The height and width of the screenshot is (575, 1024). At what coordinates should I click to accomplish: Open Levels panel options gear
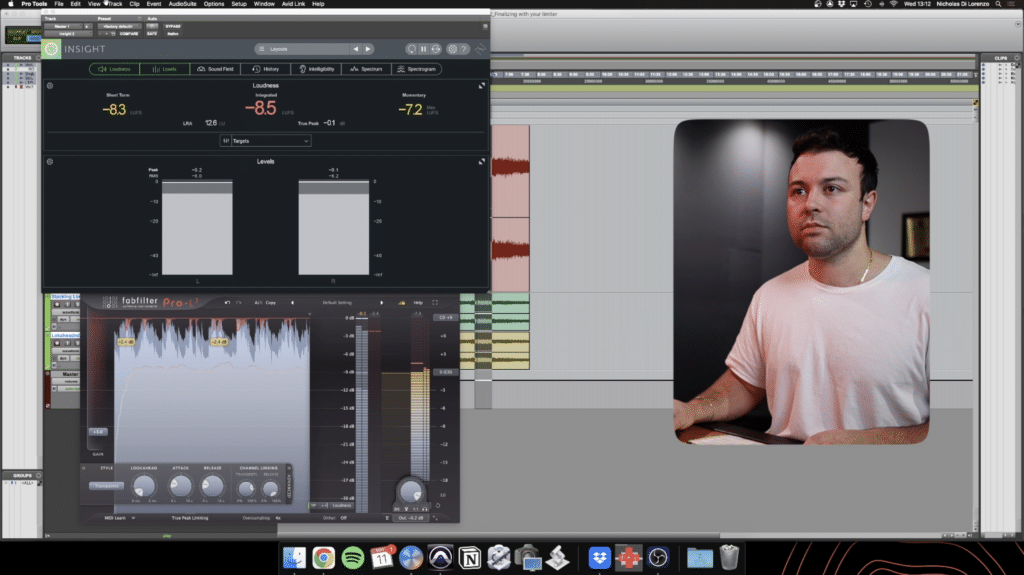pyautogui.click(x=50, y=161)
